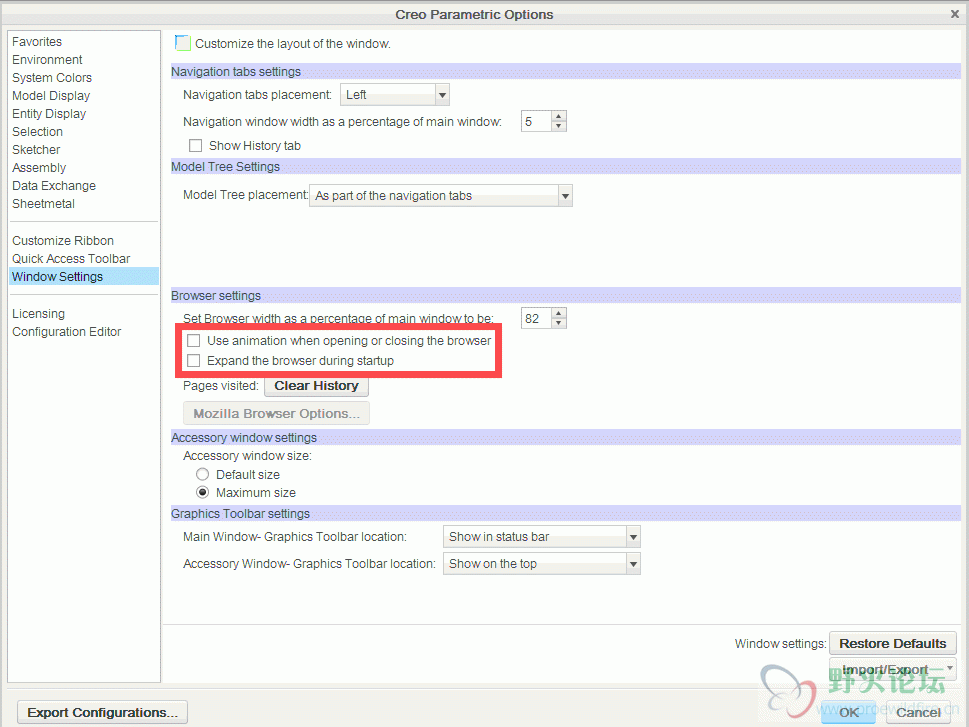Select Default size radio button
This screenshot has width=969, height=727.
202,474
